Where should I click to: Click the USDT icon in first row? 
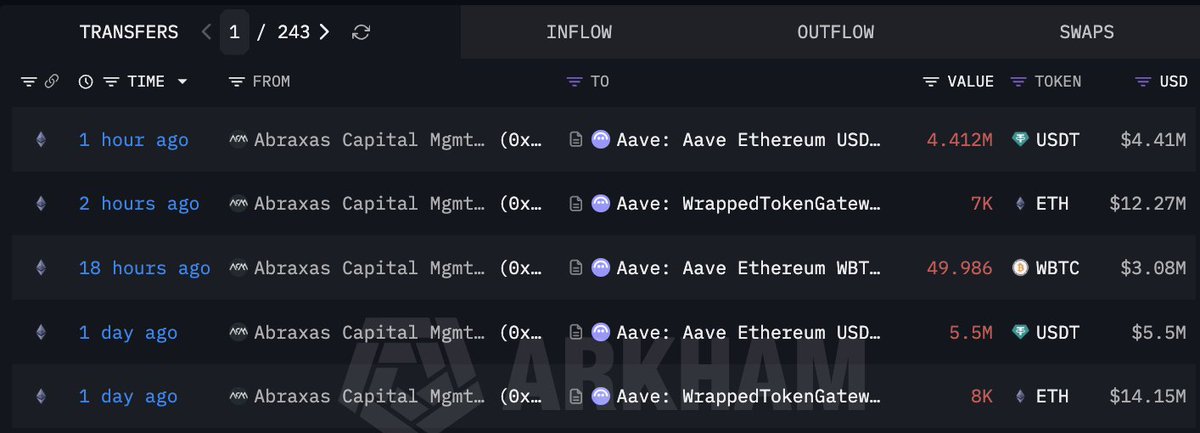point(1020,140)
